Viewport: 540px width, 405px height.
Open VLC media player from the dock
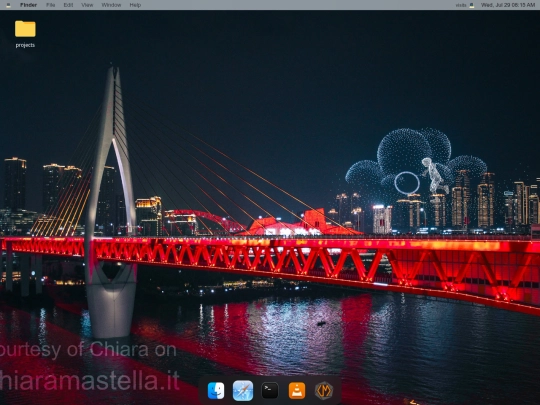tap(297, 391)
